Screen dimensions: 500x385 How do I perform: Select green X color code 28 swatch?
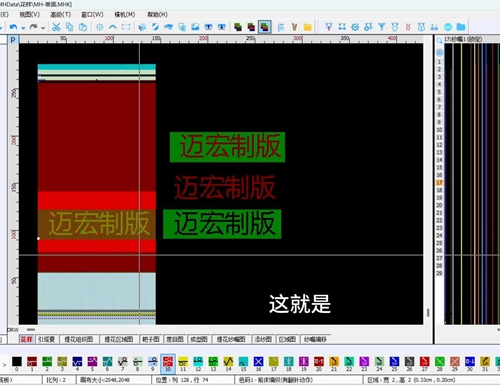click(440, 362)
